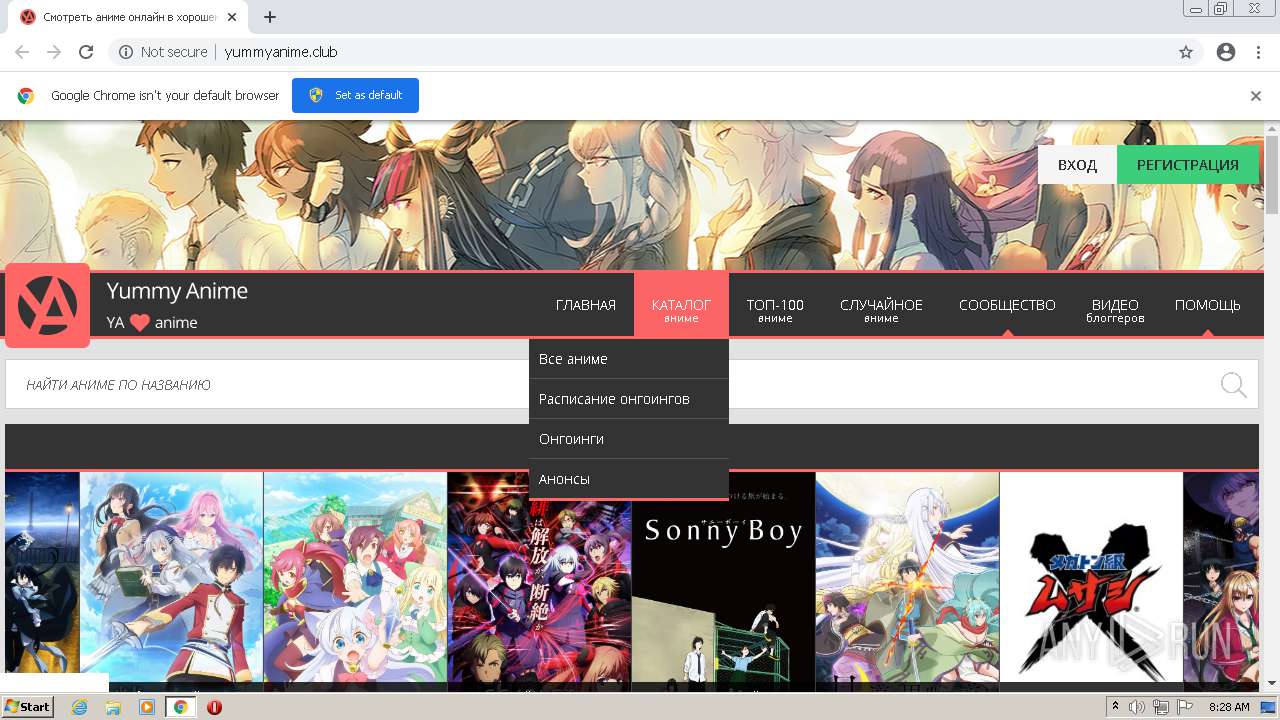
Task: Click the Yummy Anime red logo icon
Action: click(x=47, y=306)
